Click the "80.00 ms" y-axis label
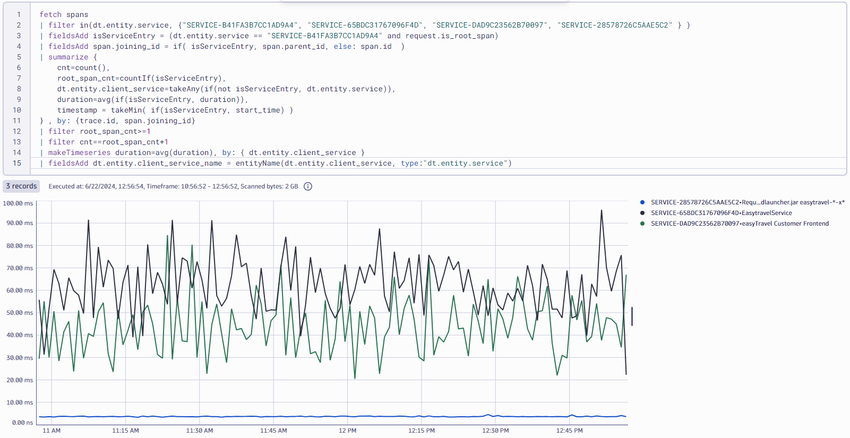This screenshot has height=438, width=850. pos(20,246)
